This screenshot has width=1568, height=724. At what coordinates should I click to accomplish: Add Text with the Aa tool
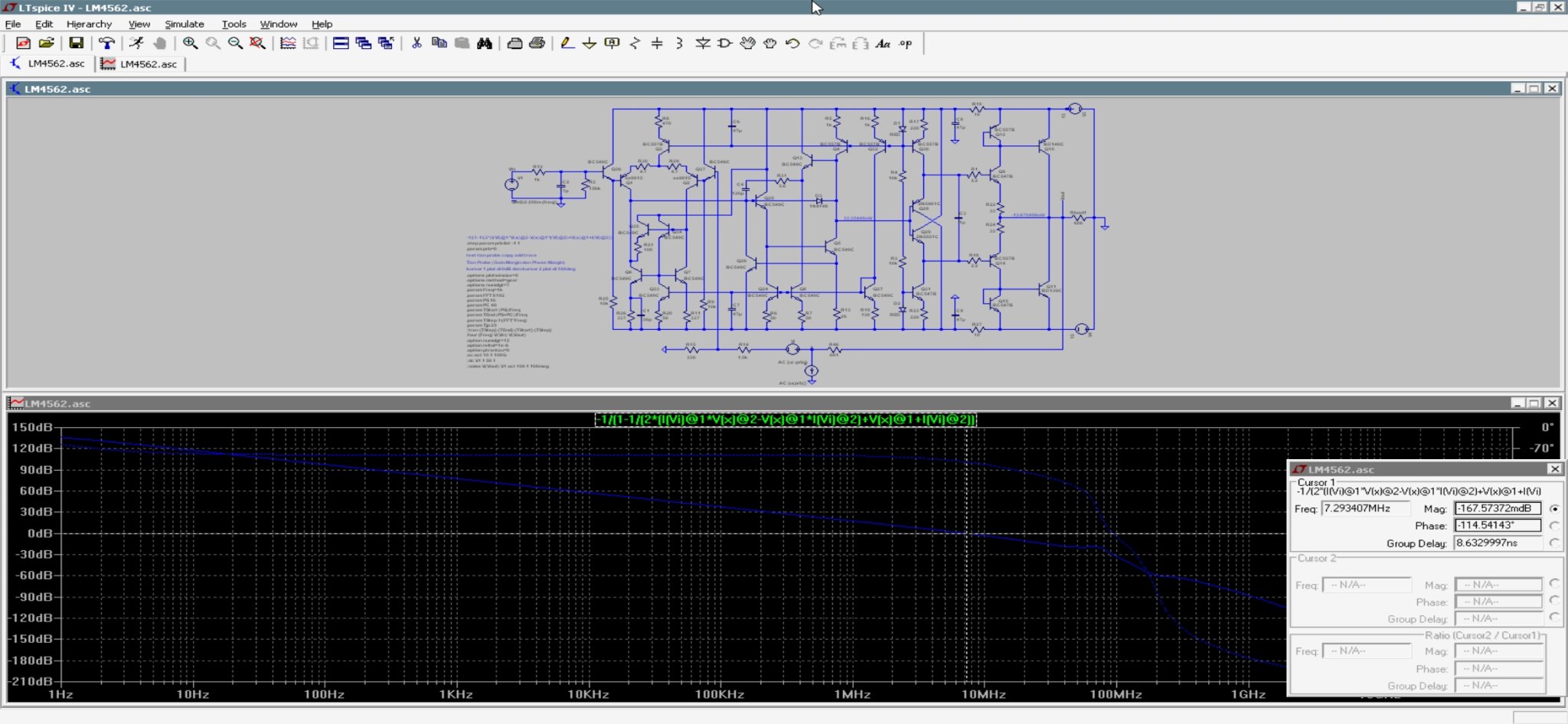[883, 44]
